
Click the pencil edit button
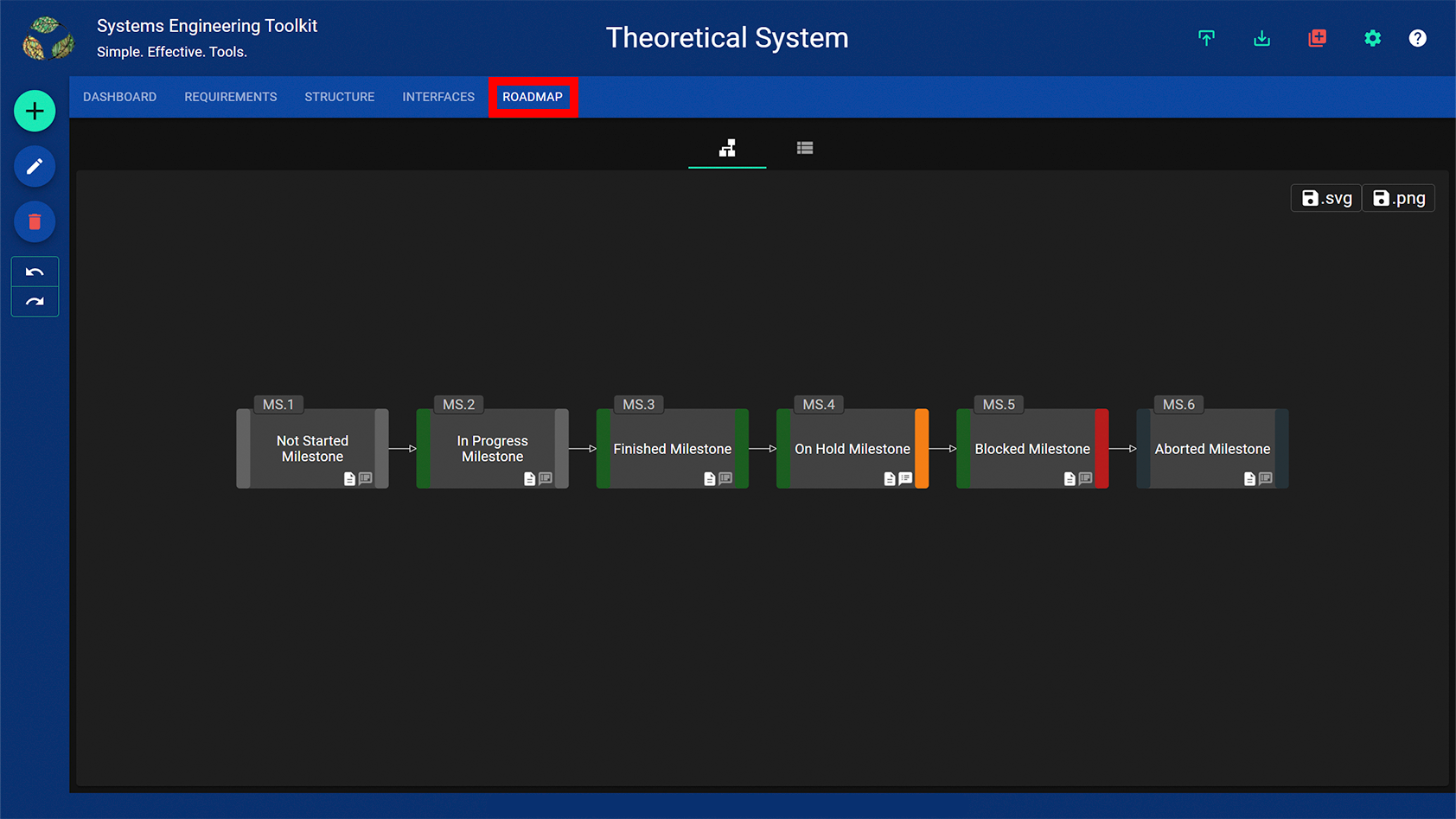point(35,166)
